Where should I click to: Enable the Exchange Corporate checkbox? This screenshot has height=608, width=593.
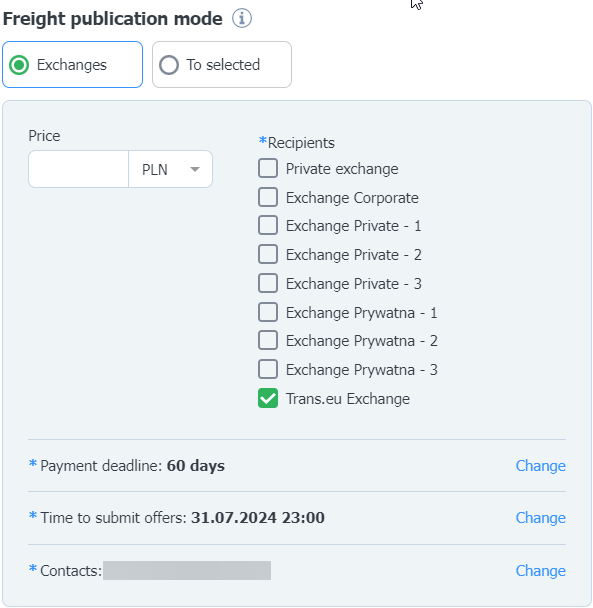click(x=268, y=197)
